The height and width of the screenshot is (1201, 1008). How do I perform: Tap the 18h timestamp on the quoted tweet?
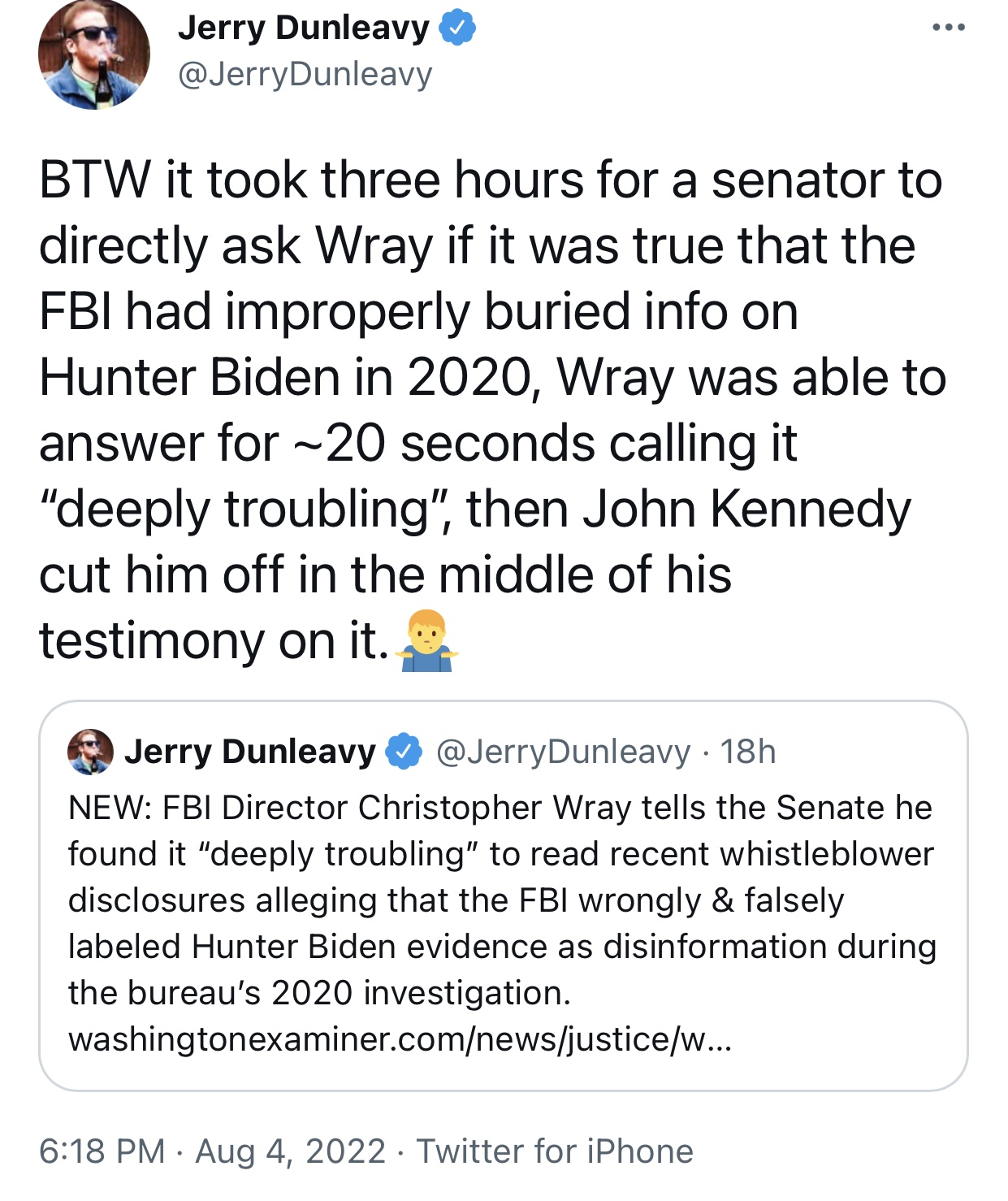[x=748, y=752]
